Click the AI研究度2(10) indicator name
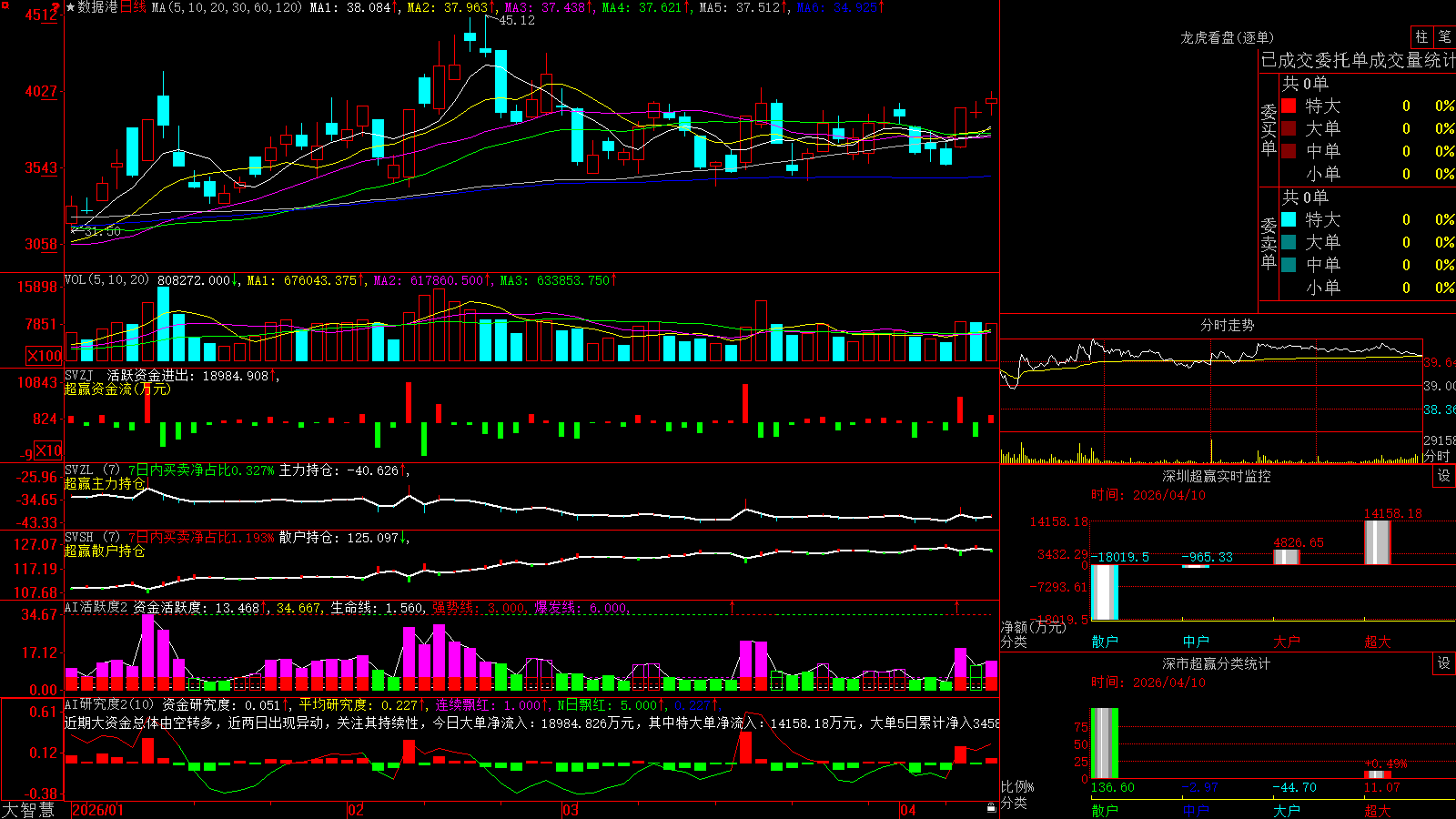Image resolution: width=1456 pixels, height=819 pixels. point(110,704)
